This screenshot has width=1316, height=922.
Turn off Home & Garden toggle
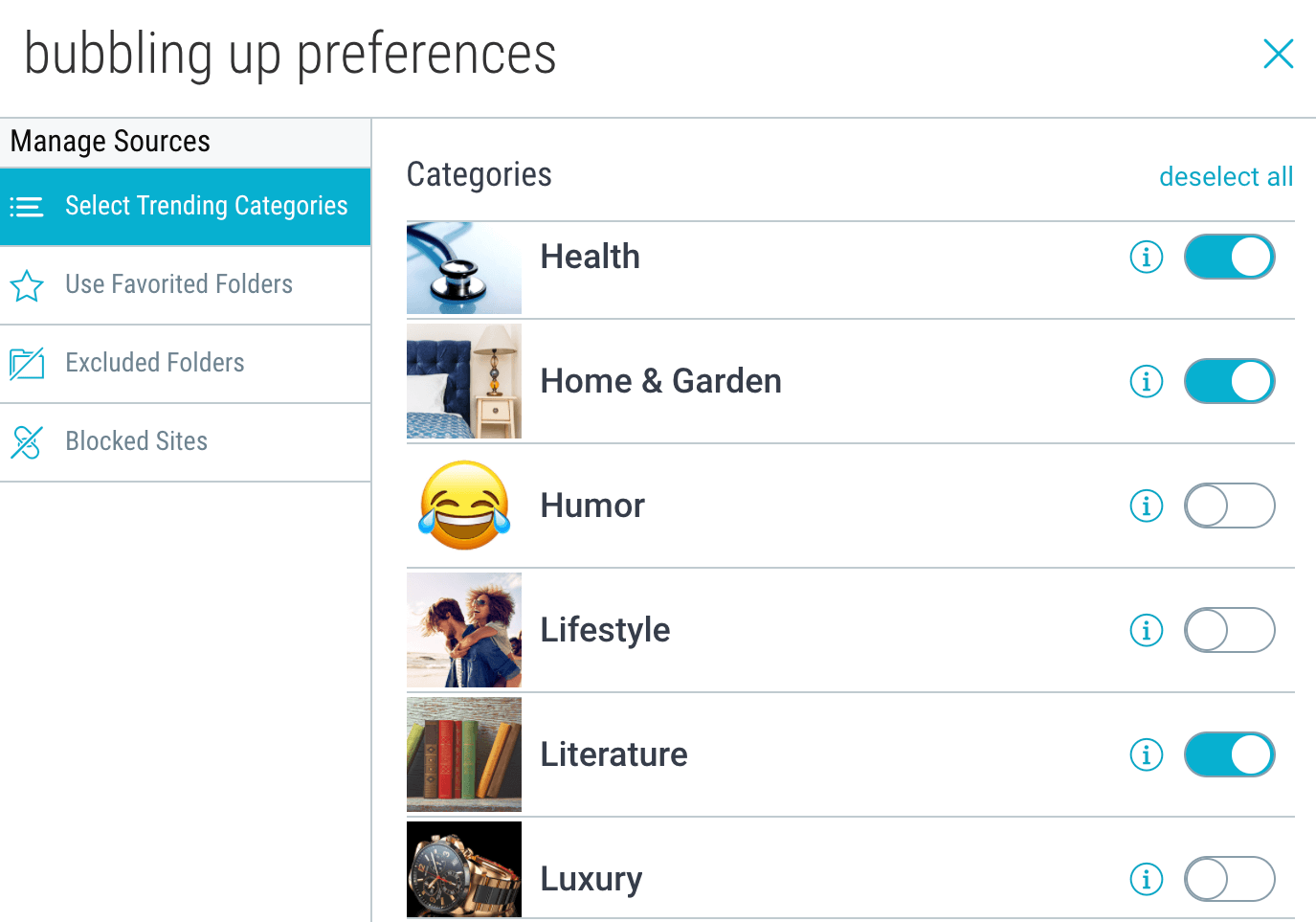[x=1229, y=381]
